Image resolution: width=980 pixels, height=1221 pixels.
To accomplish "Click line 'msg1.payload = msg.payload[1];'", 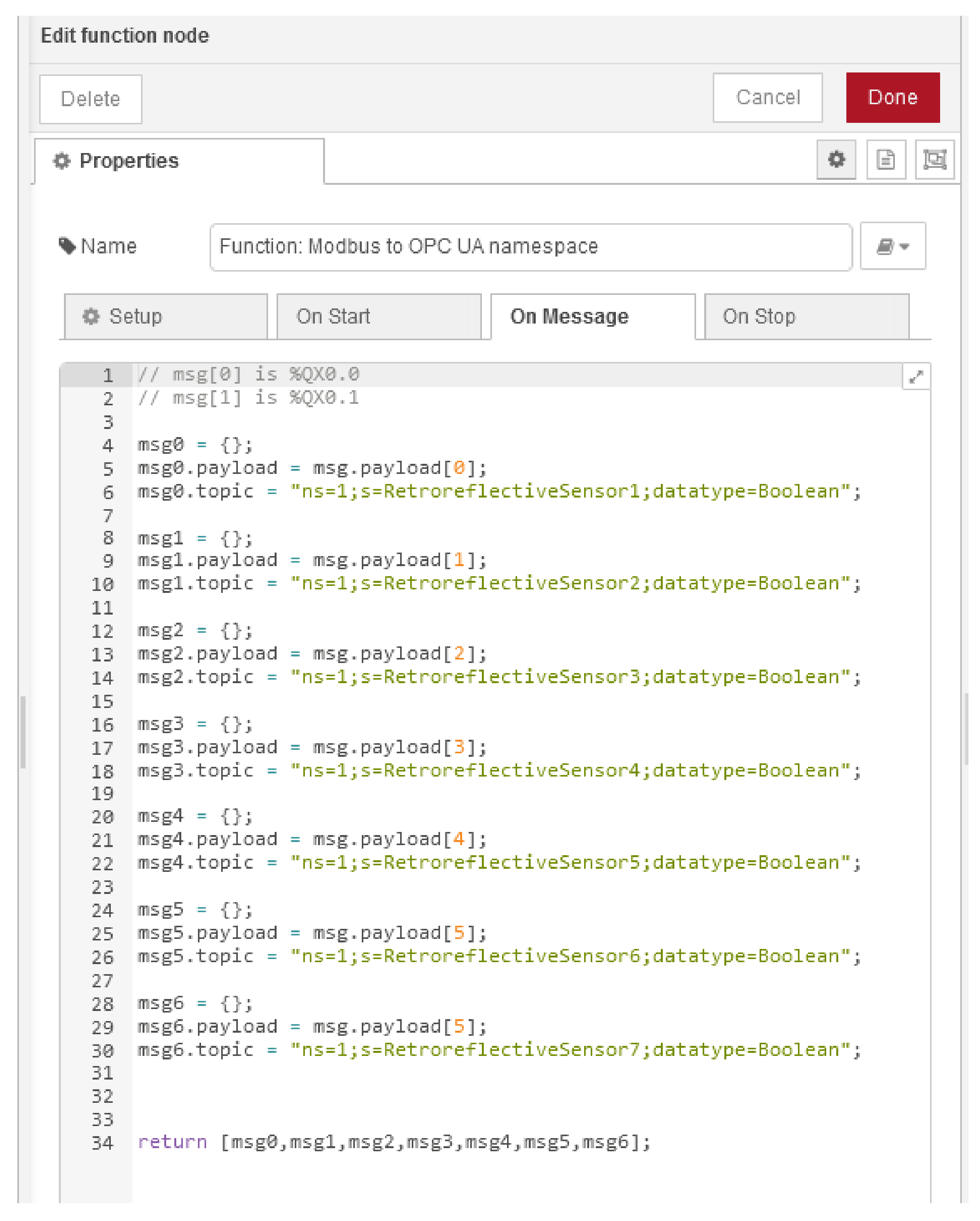I will 312,561.
